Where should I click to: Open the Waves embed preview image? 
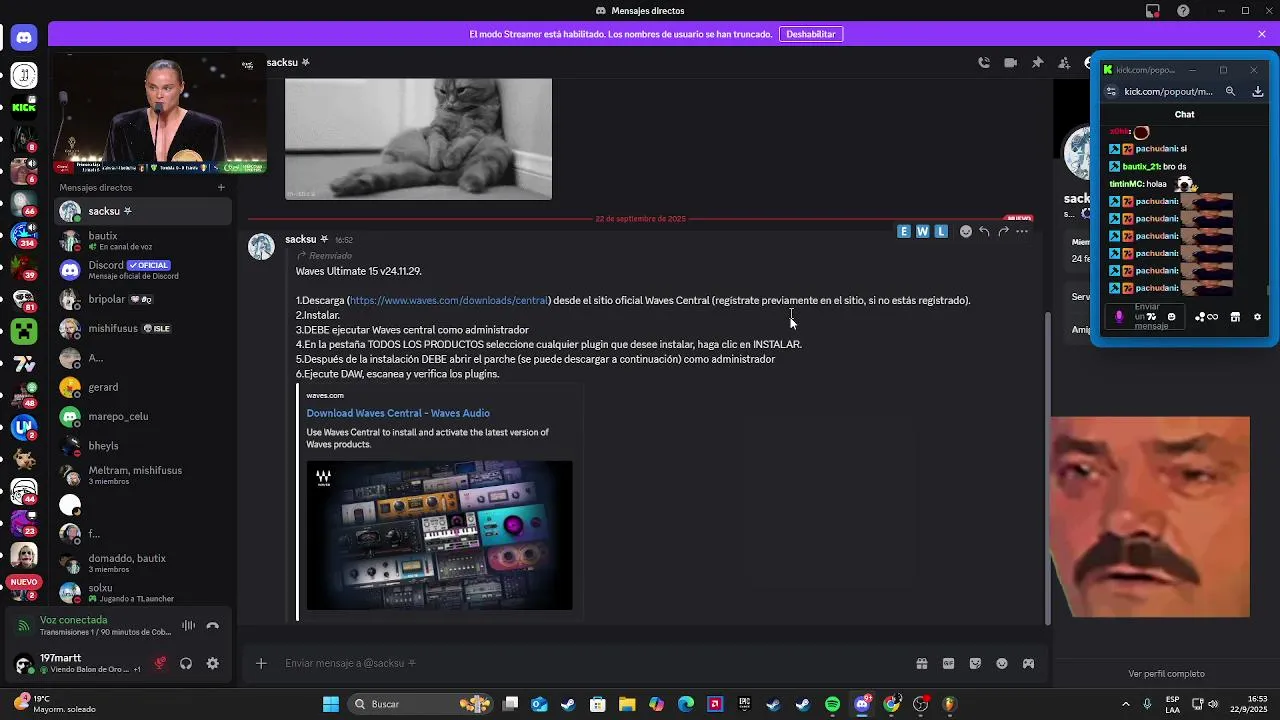(x=440, y=535)
